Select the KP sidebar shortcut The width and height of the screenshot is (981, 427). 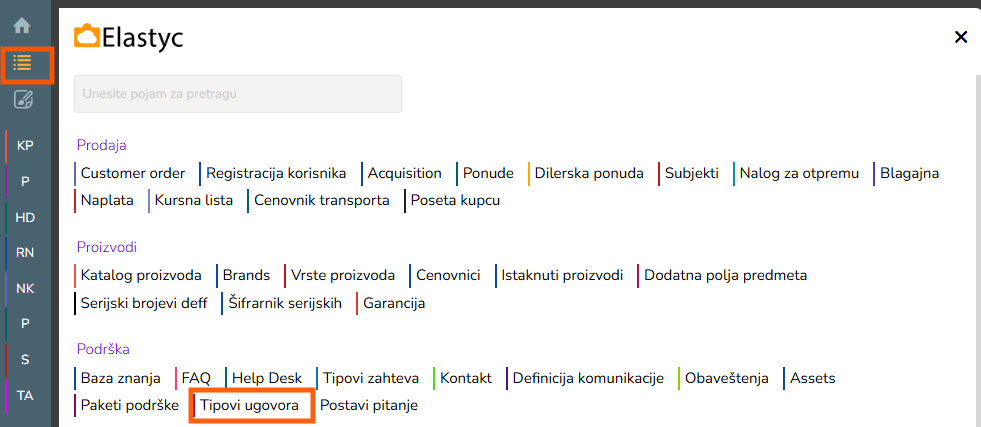pos(25,146)
